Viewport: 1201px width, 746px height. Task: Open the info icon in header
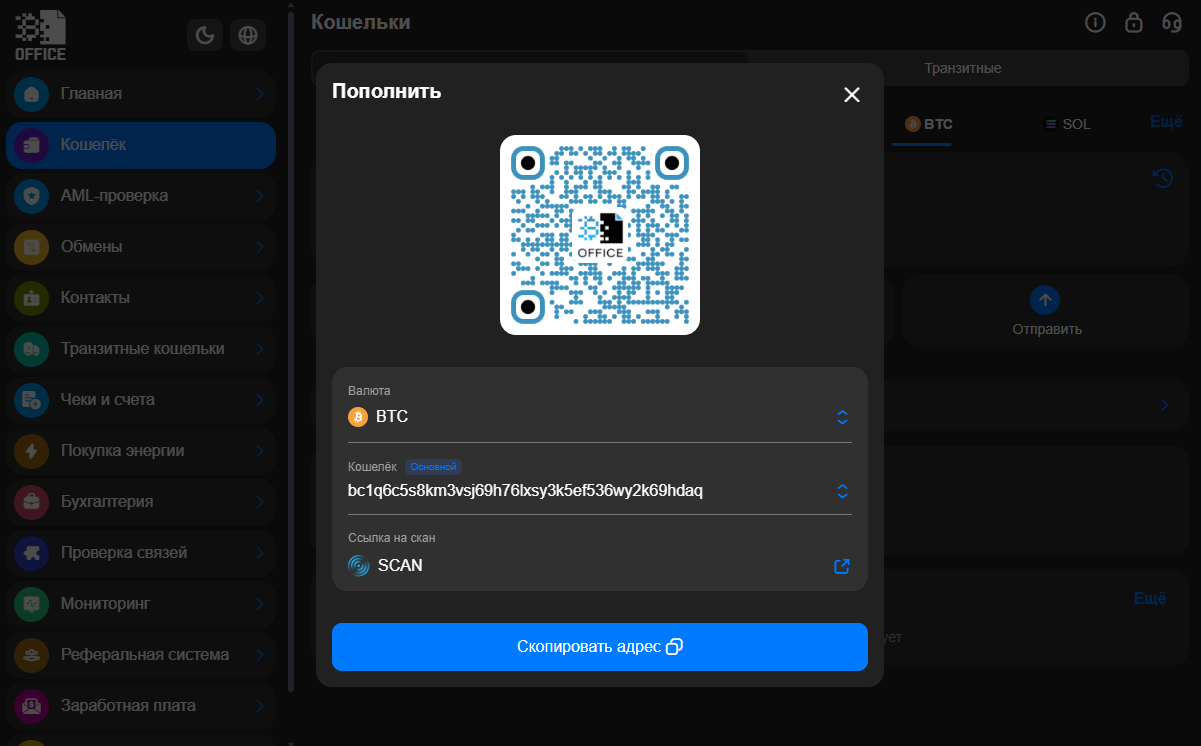click(x=1095, y=22)
